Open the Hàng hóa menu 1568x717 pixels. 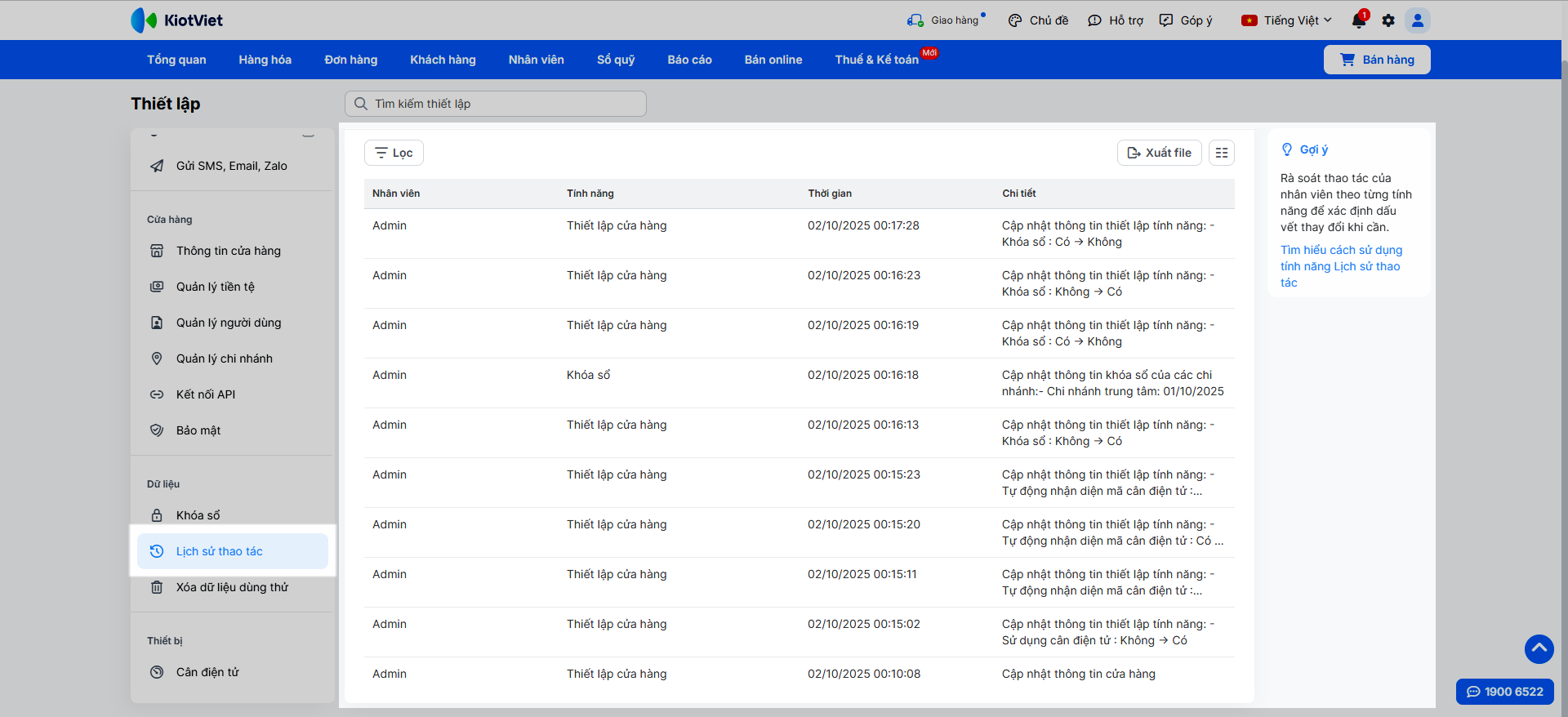pos(265,60)
